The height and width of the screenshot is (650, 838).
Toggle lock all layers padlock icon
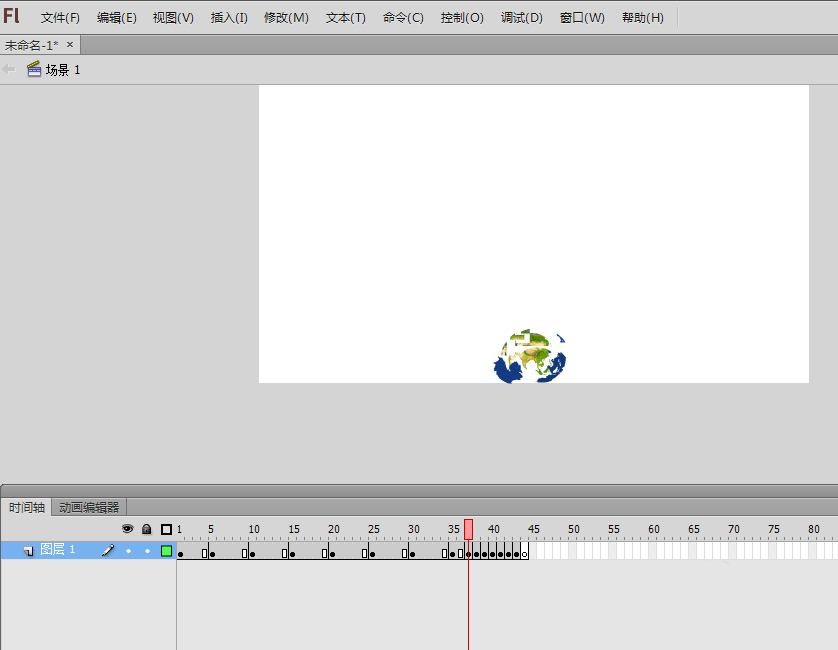point(146,529)
